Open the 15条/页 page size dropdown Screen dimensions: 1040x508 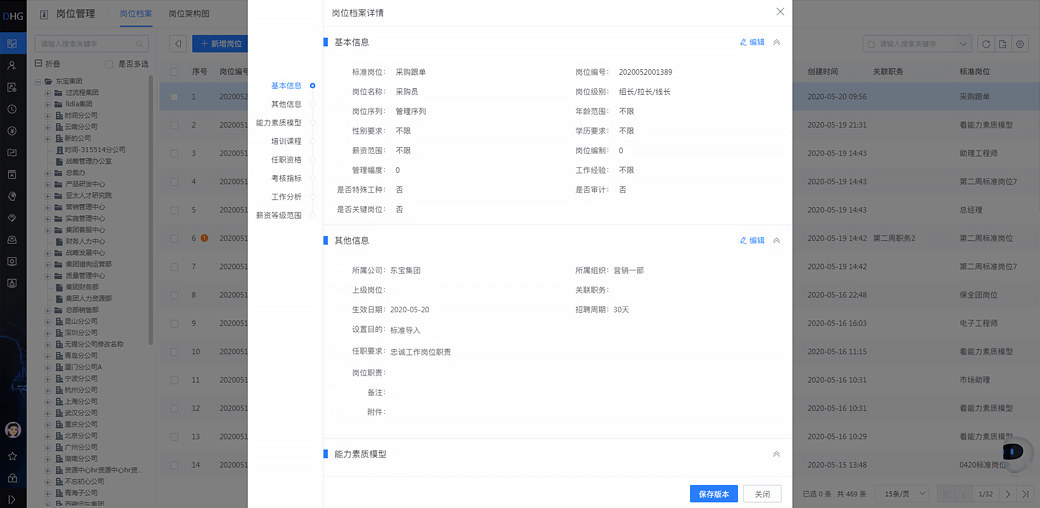coord(900,494)
